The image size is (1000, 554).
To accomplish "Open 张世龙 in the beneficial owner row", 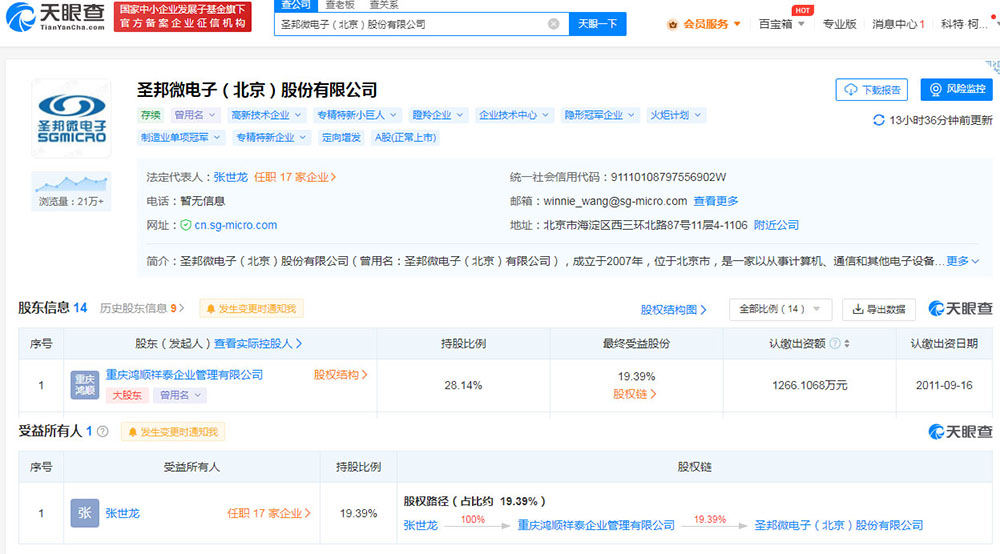I will pos(122,513).
